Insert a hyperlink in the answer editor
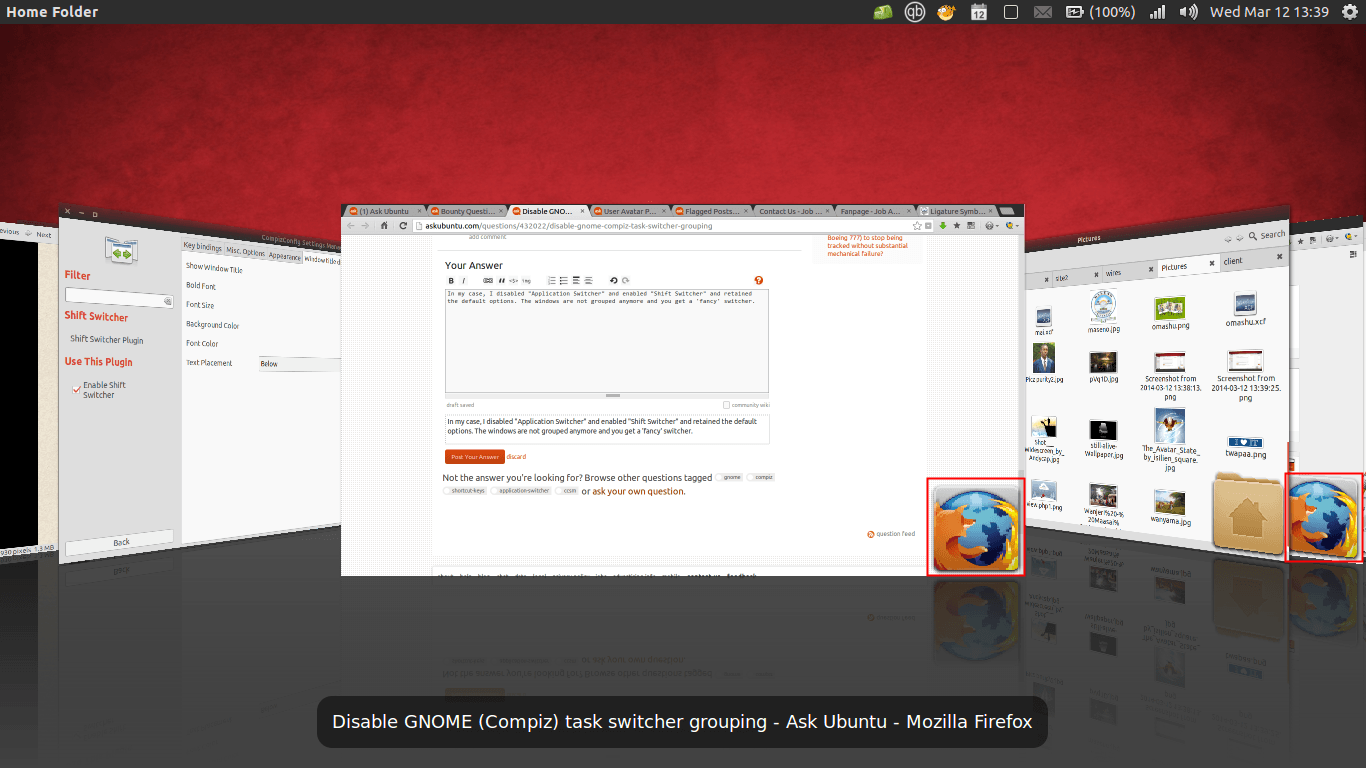This screenshot has width=1366, height=768. coord(488,280)
